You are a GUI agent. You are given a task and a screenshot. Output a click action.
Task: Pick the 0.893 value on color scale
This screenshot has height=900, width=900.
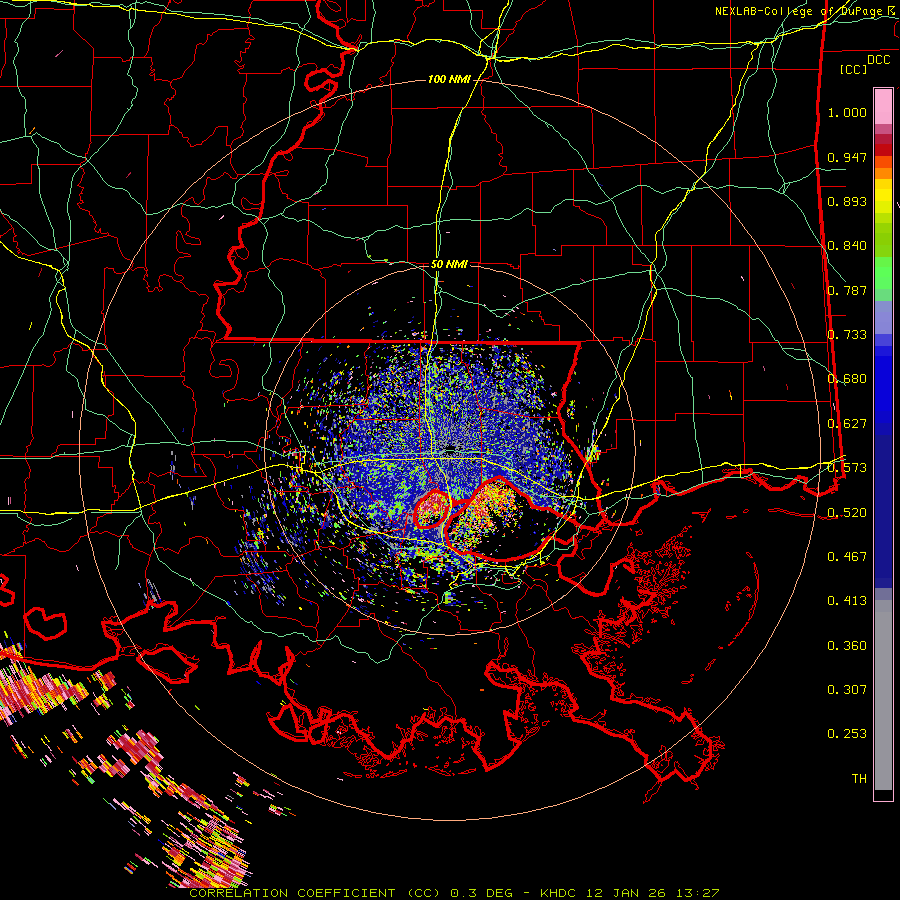(x=847, y=201)
